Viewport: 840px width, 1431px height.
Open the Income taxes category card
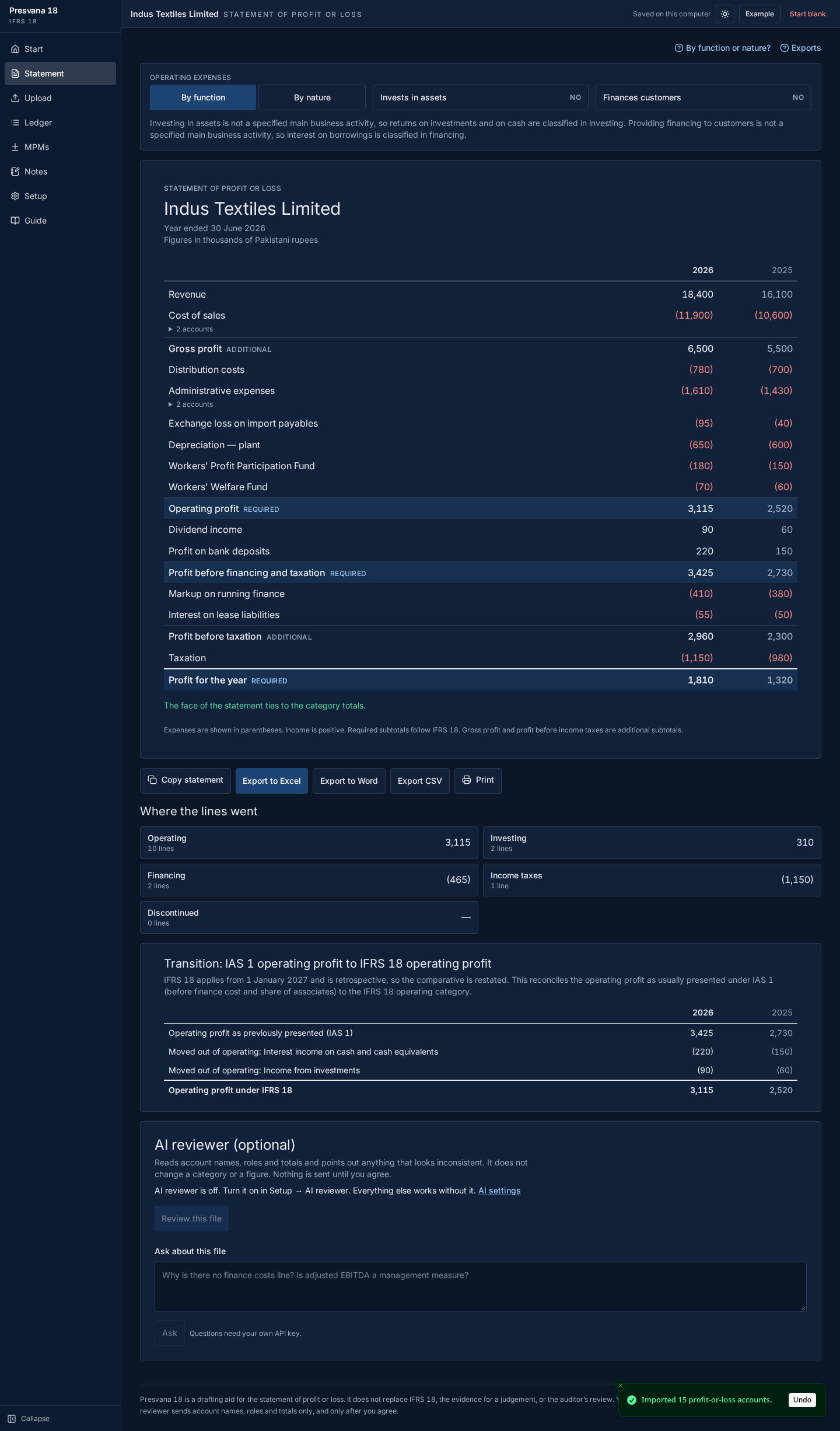652,880
